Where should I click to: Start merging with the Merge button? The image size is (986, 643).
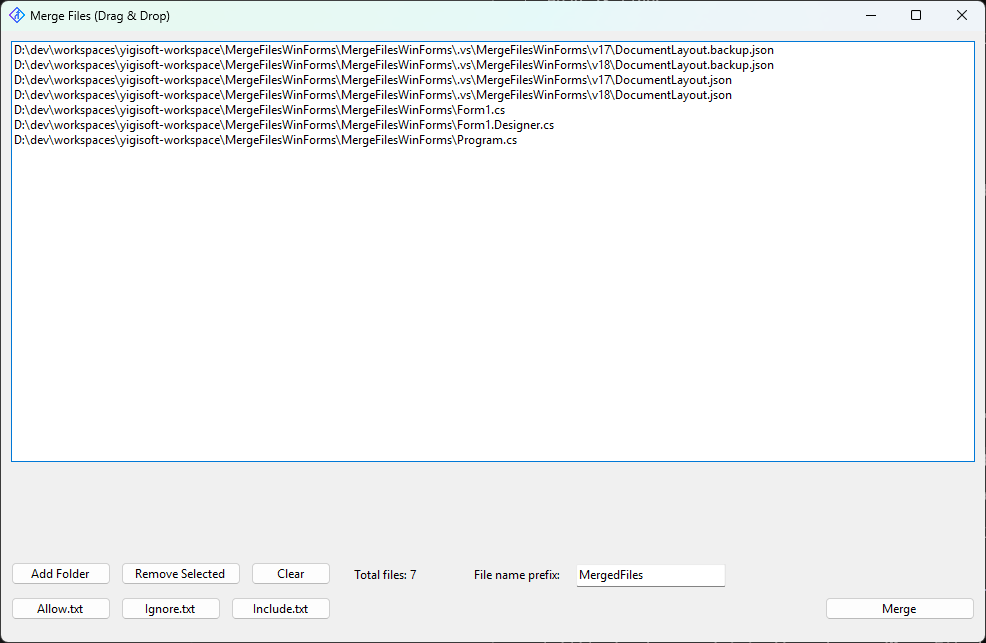tap(899, 608)
